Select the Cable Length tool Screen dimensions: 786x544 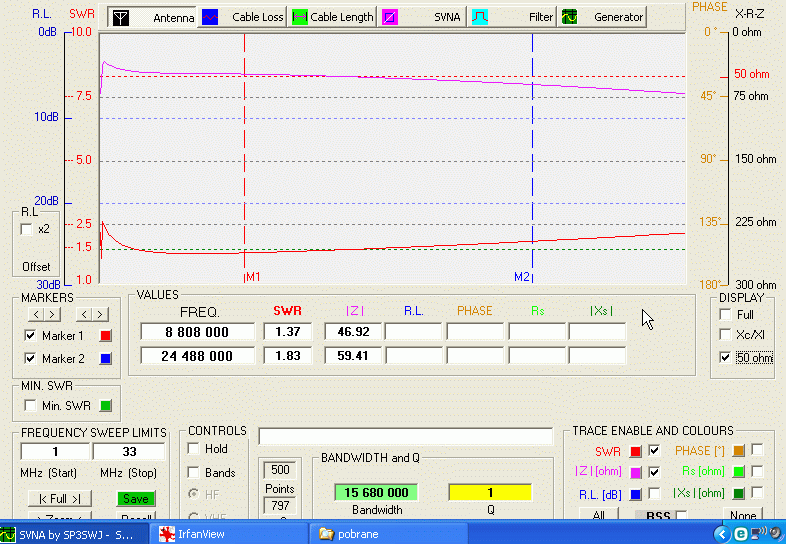(333, 17)
